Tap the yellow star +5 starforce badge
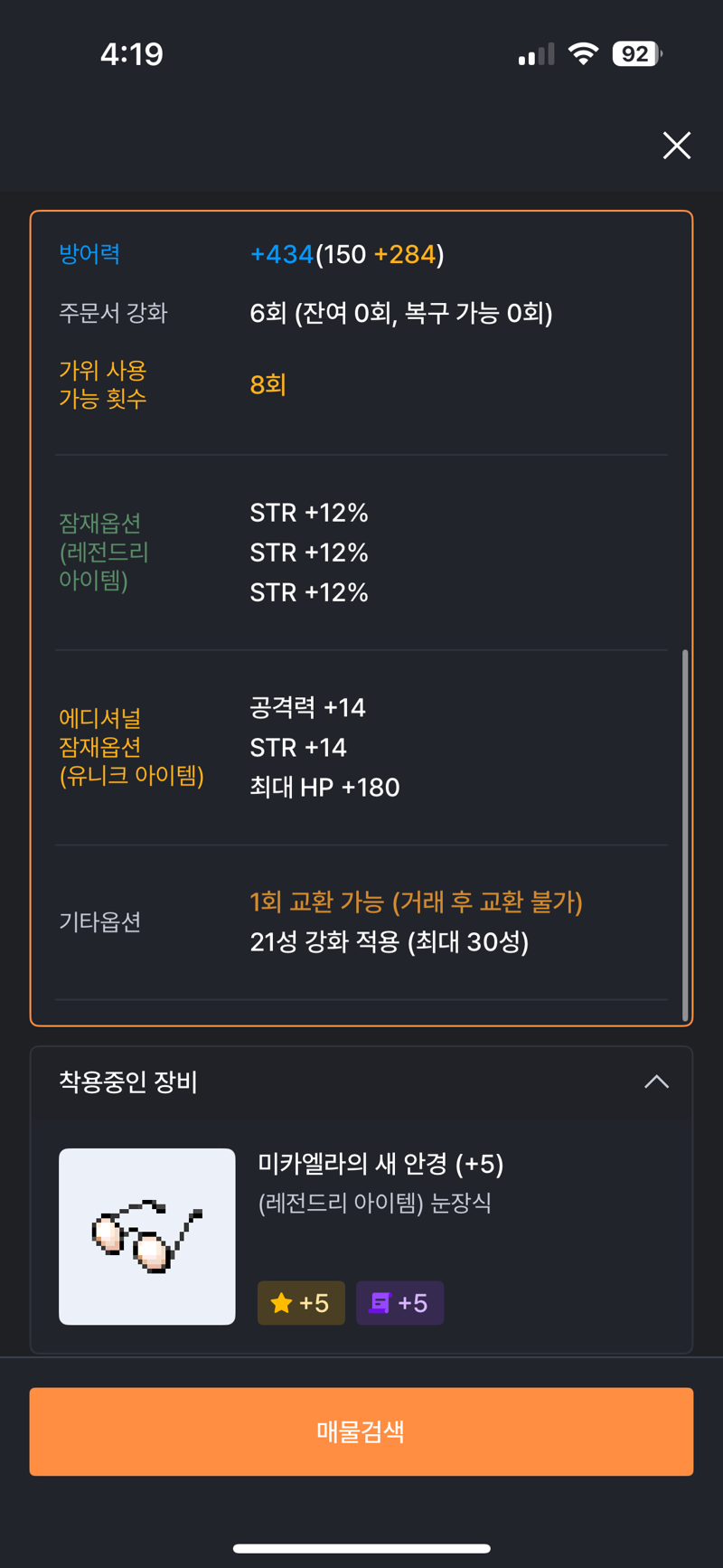This screenshot has width=723, height=1568. [301, 1303]
